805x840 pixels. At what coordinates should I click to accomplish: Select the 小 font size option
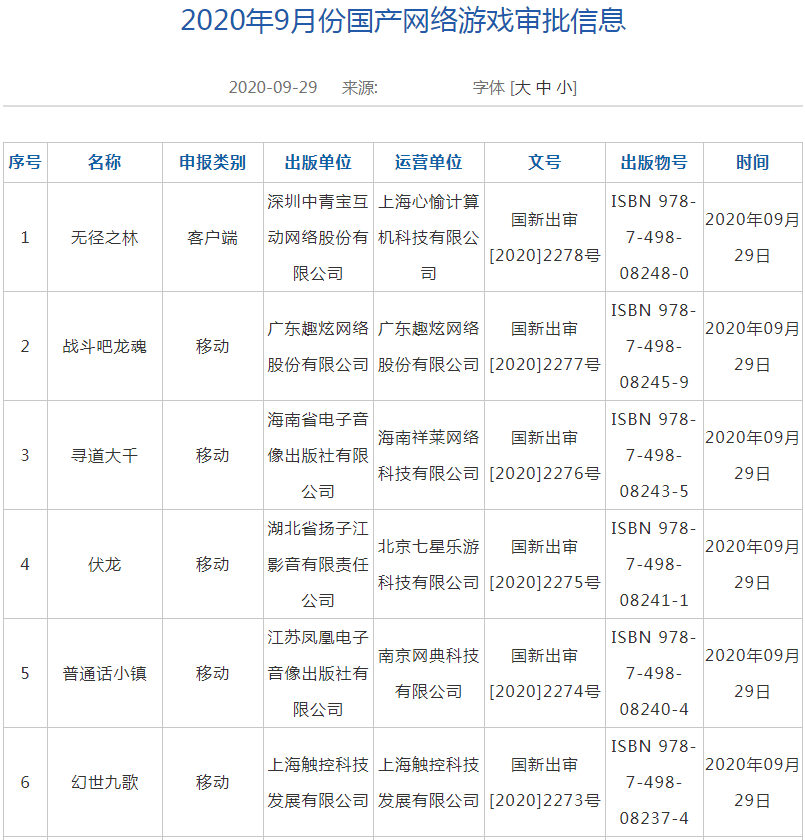click(572, 87)
